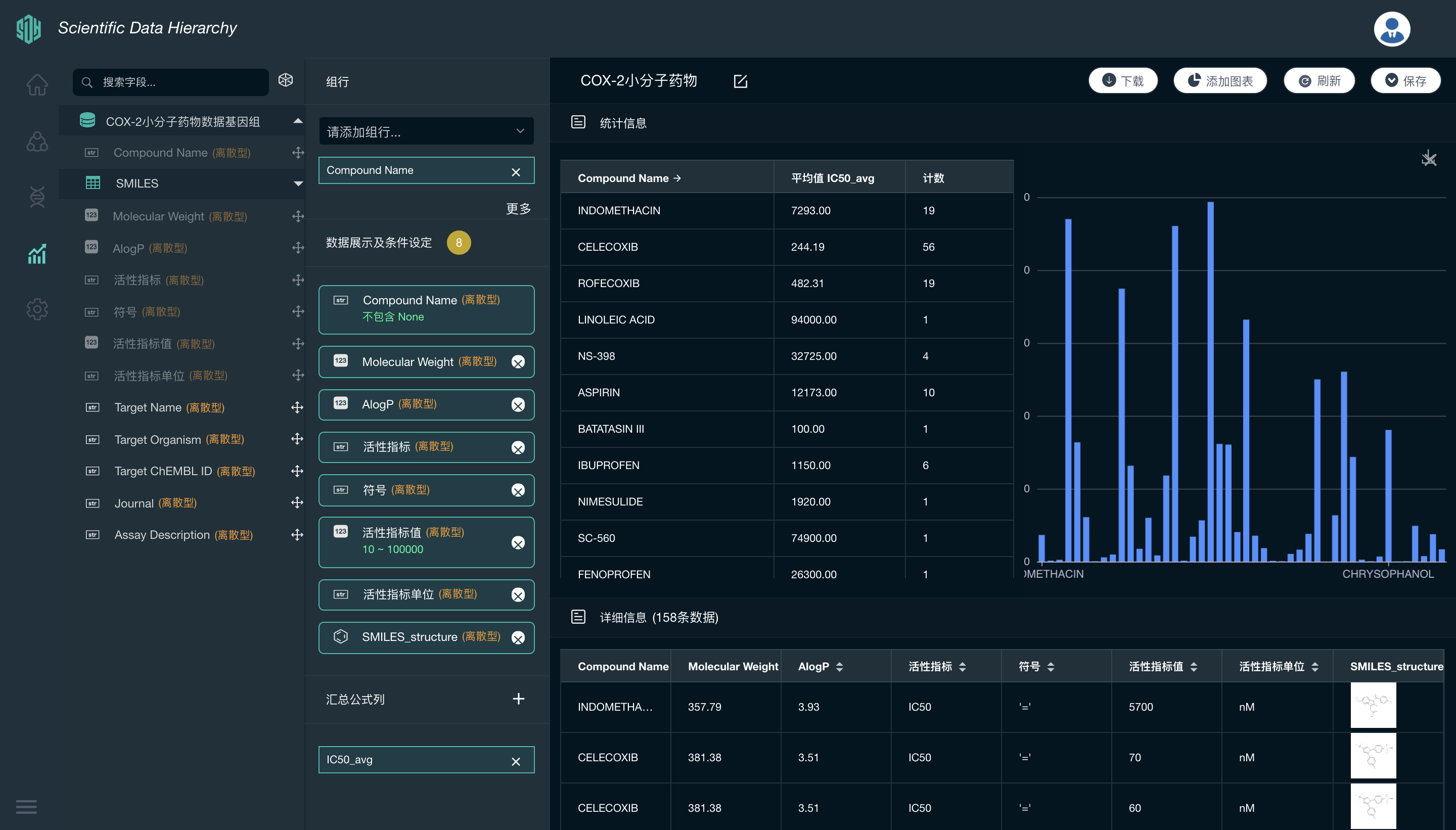Open the DNA helix sidebar icon
1456x830 pixels.
pos(37,197)
